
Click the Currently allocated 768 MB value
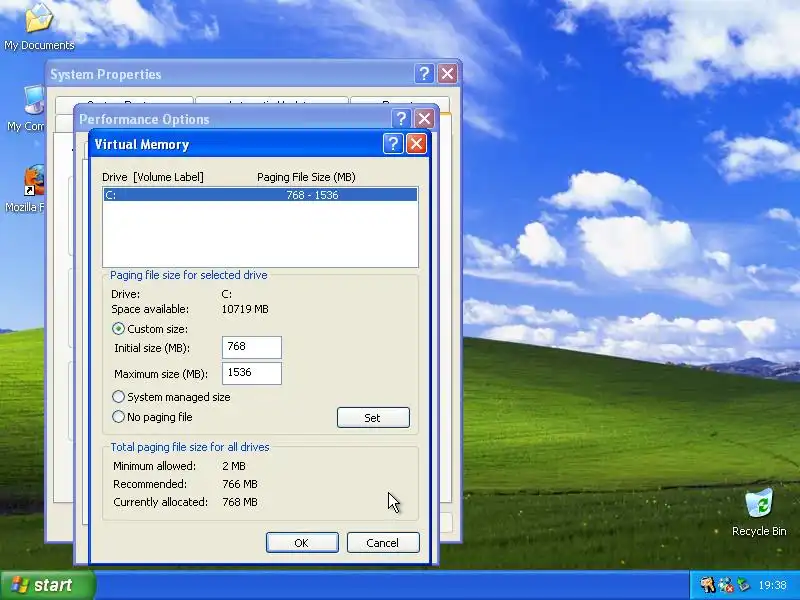point(240,502)
